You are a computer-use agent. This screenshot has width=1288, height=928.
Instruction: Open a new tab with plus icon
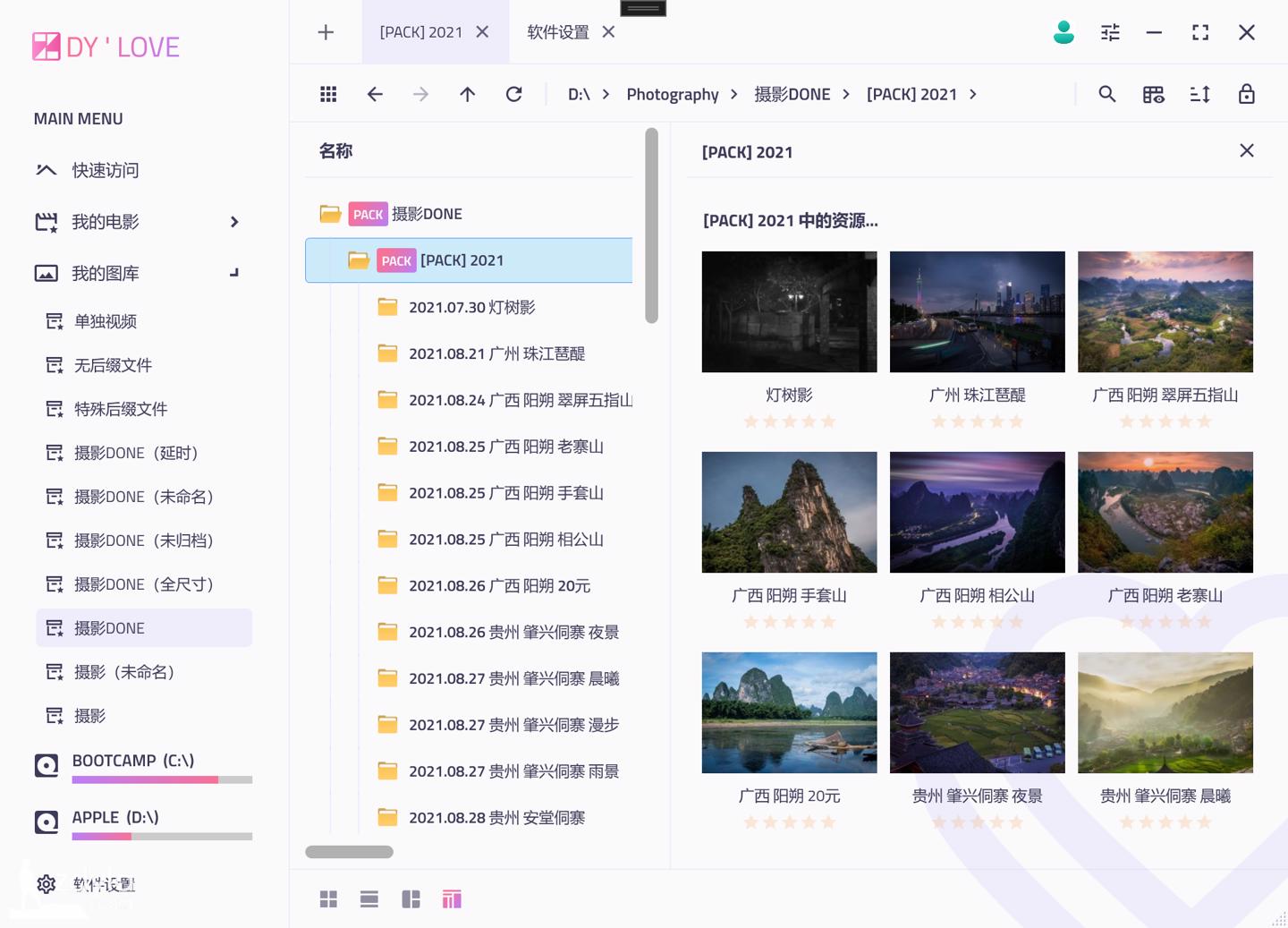pyautogui.click(x=326, y=32)
